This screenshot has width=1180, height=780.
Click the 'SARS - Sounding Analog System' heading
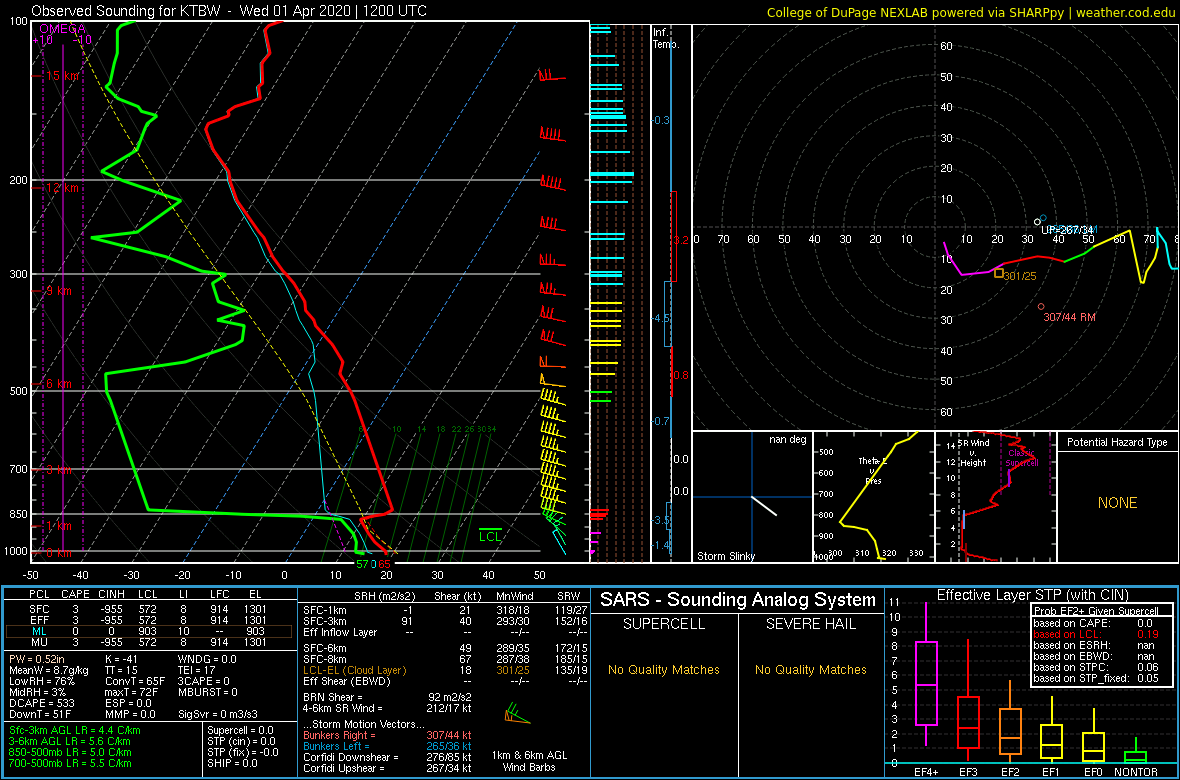[x=738, y=600]
